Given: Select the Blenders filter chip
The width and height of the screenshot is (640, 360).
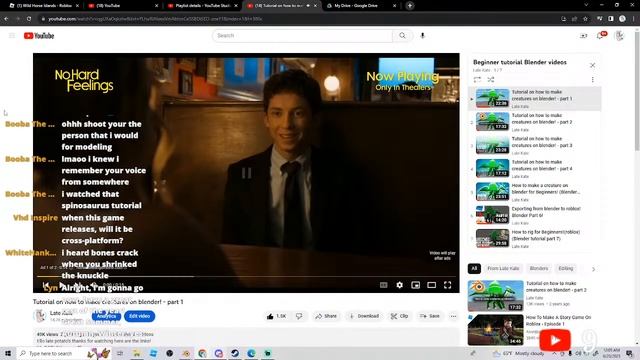Looking at the screenshot, I should point(539,269).
